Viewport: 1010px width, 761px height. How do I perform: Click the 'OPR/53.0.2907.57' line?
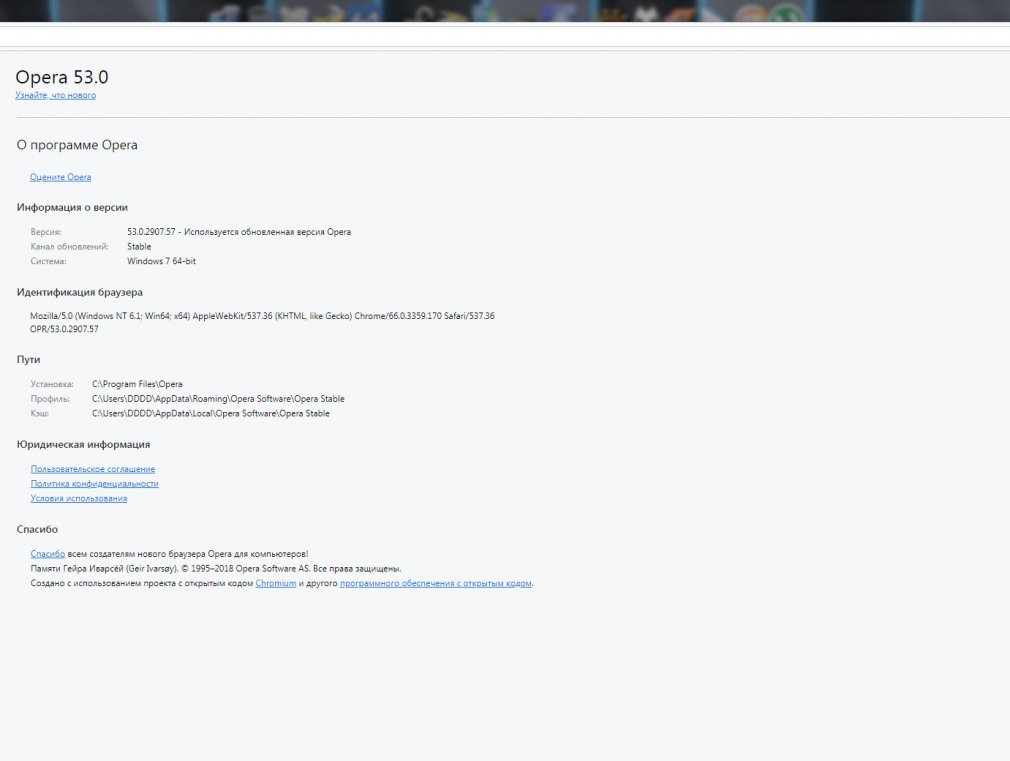coord(64,329)
